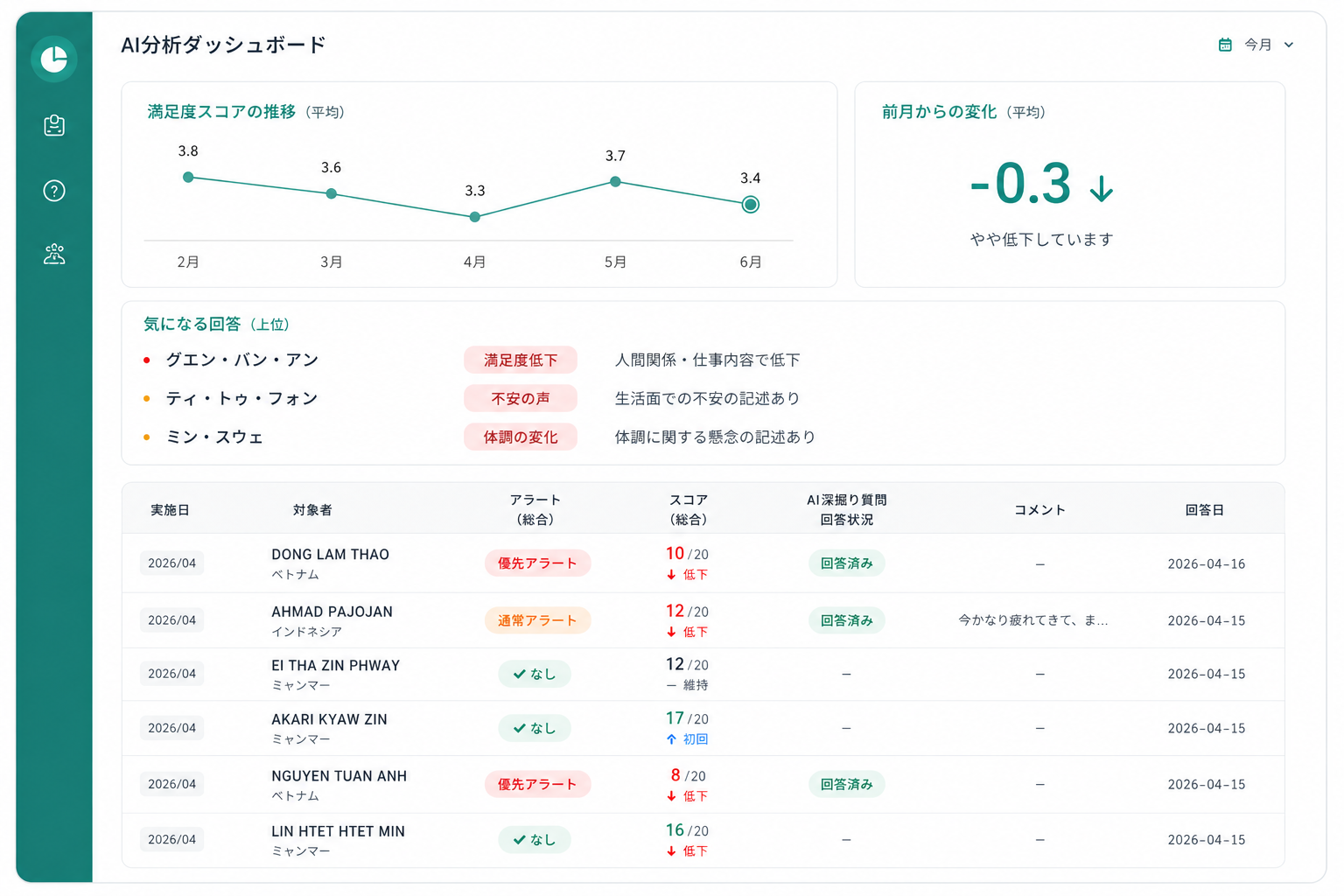Open the clipboard survey icon in sidebar

point(54,125)
